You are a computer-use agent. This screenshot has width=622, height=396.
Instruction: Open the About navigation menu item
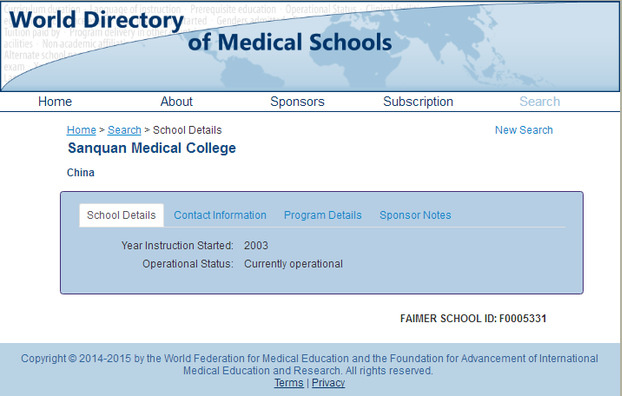[x=176, y=102]
